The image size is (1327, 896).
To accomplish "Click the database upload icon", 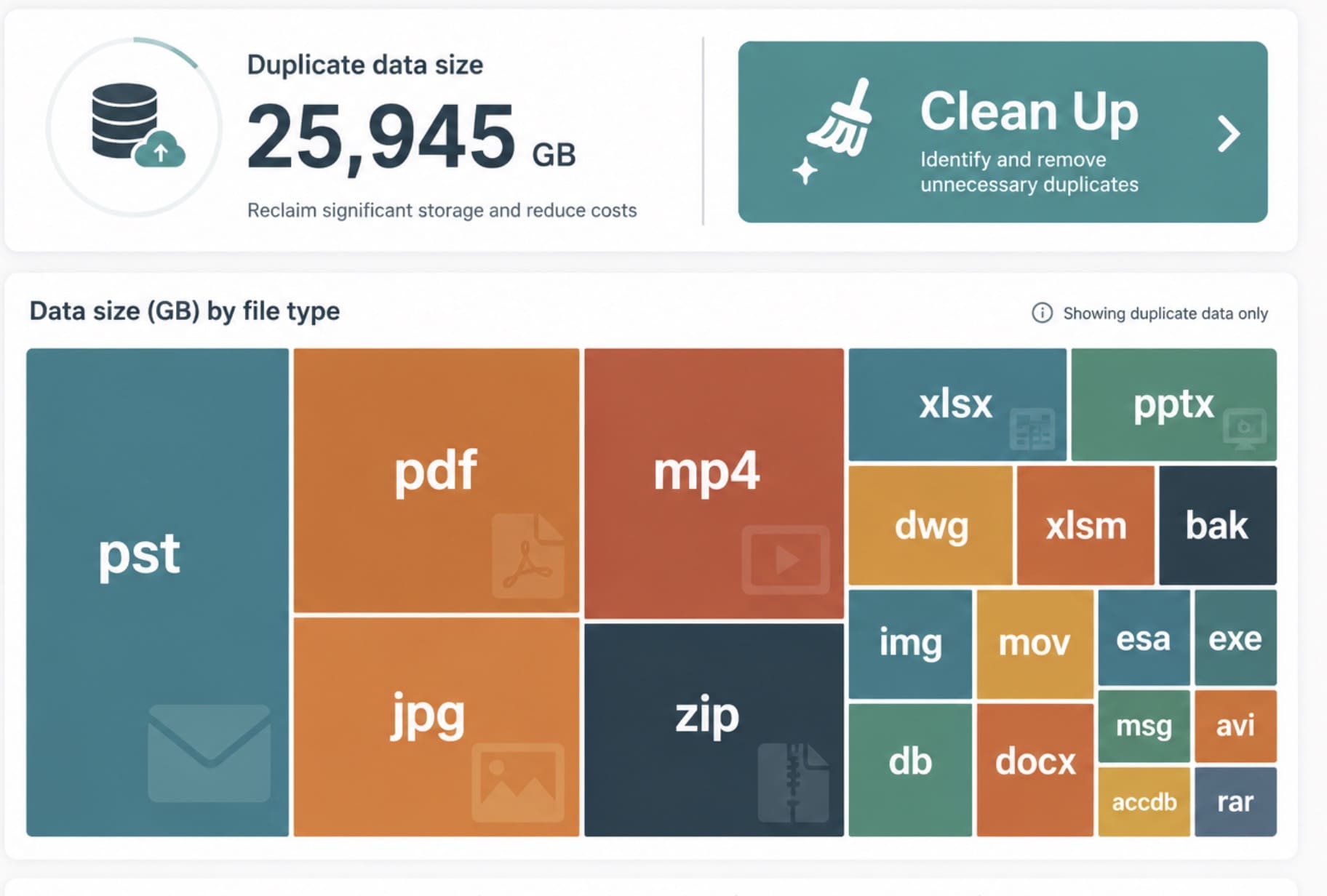I will pyautogui.click(x=138, y=125).
